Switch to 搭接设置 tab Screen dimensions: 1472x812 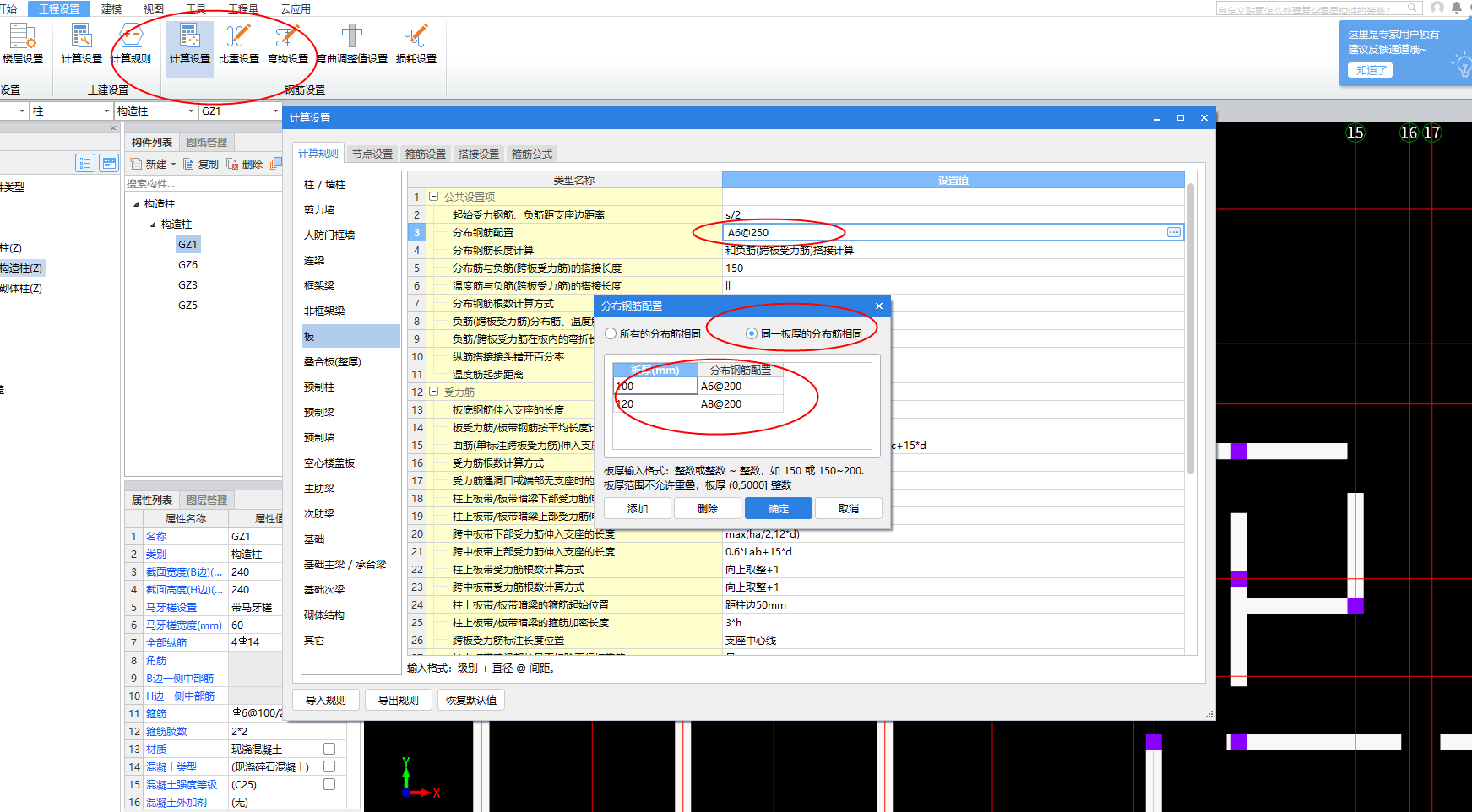479,154
